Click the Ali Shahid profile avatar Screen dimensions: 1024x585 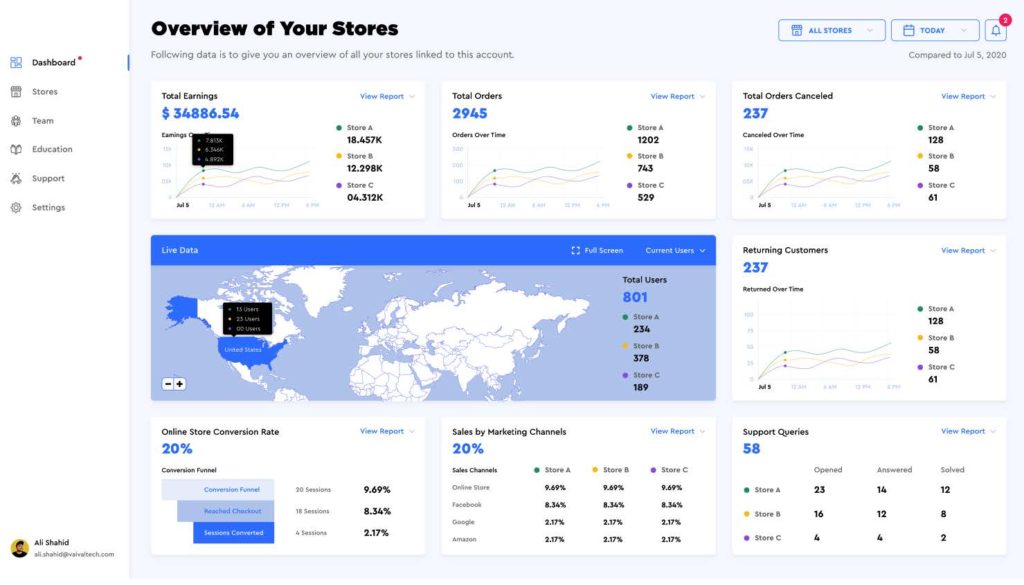[20, 548]
